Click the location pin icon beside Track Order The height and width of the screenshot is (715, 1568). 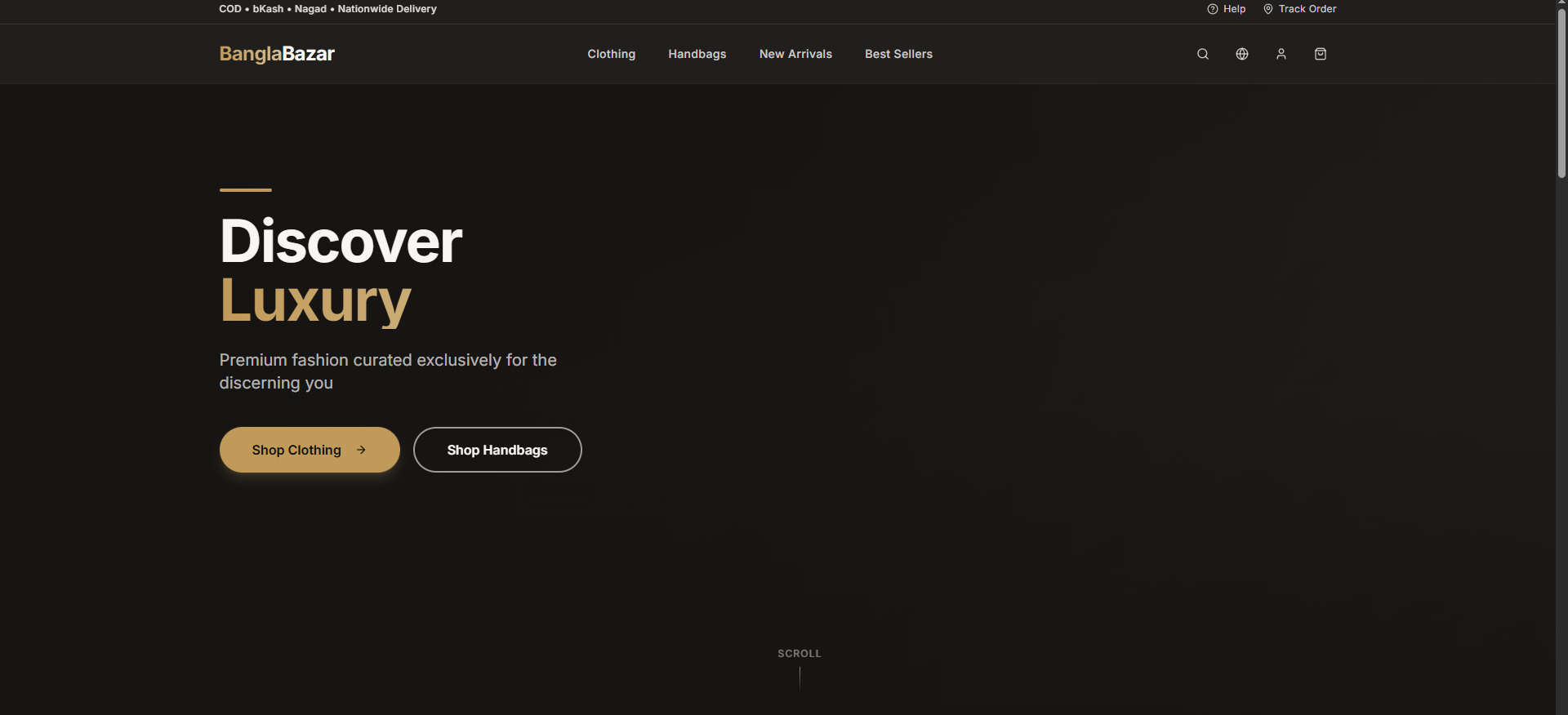pyautogui.click(x=1267, y=9)
